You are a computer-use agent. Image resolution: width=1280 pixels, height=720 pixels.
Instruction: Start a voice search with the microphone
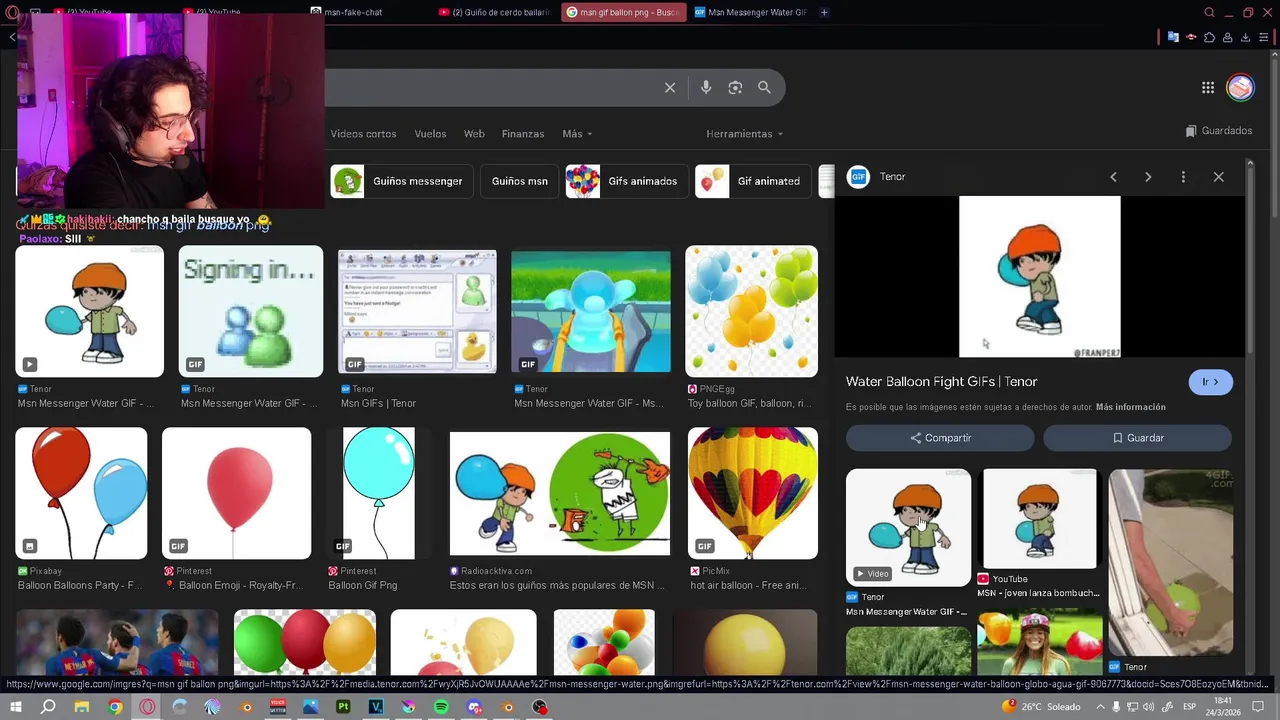tap(706, 88)
